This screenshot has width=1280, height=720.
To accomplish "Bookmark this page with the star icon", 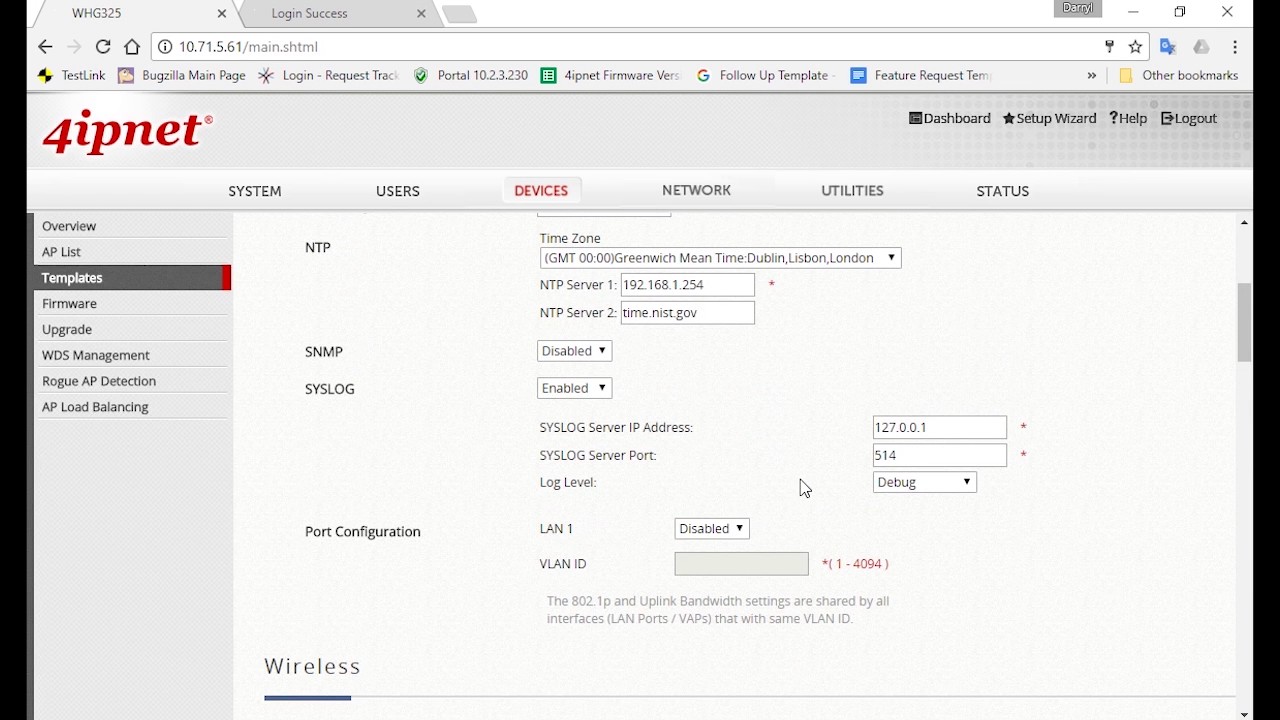I will tap(1135, 47).
